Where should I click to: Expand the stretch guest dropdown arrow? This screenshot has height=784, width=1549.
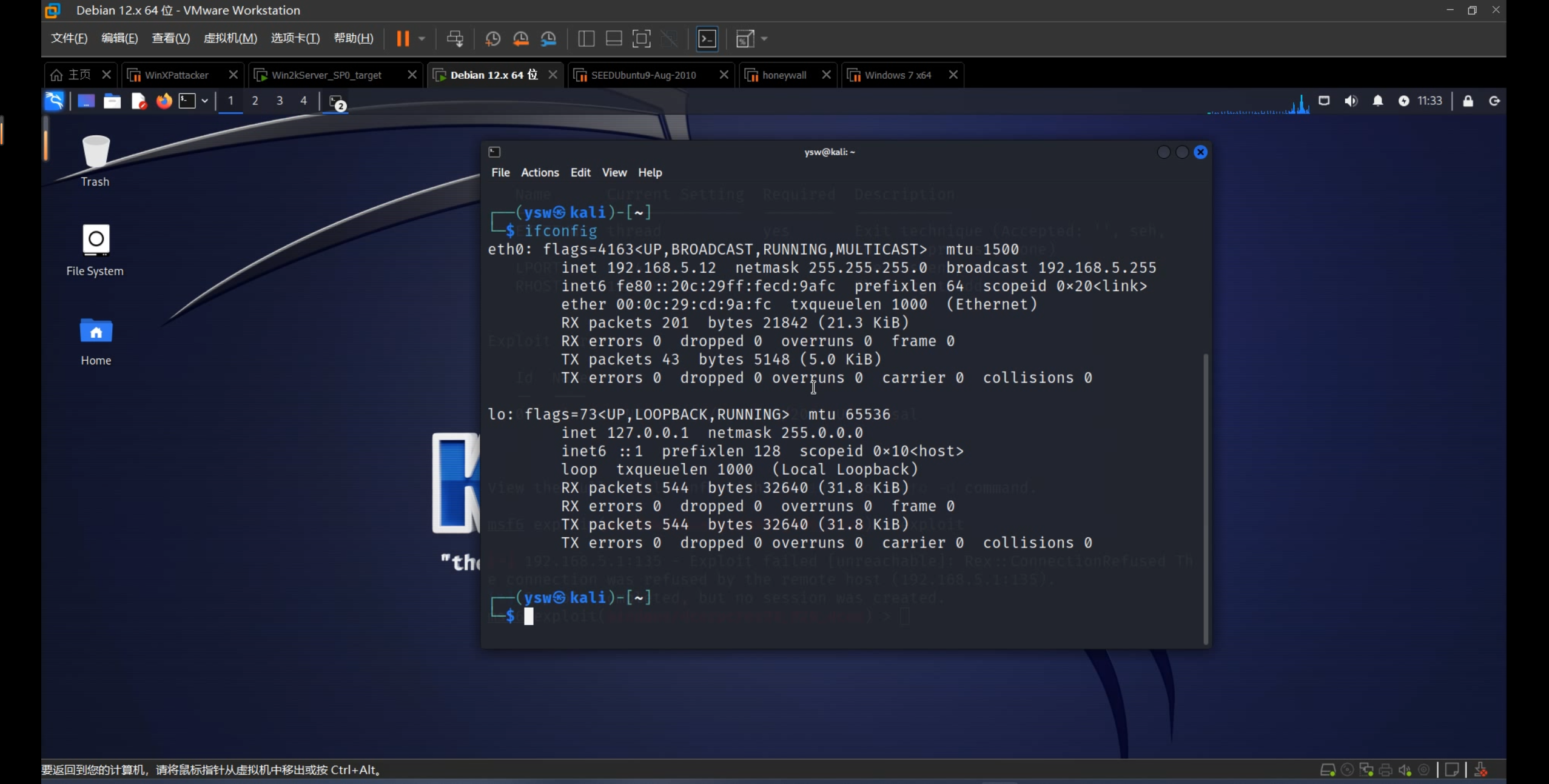point(764,39)
